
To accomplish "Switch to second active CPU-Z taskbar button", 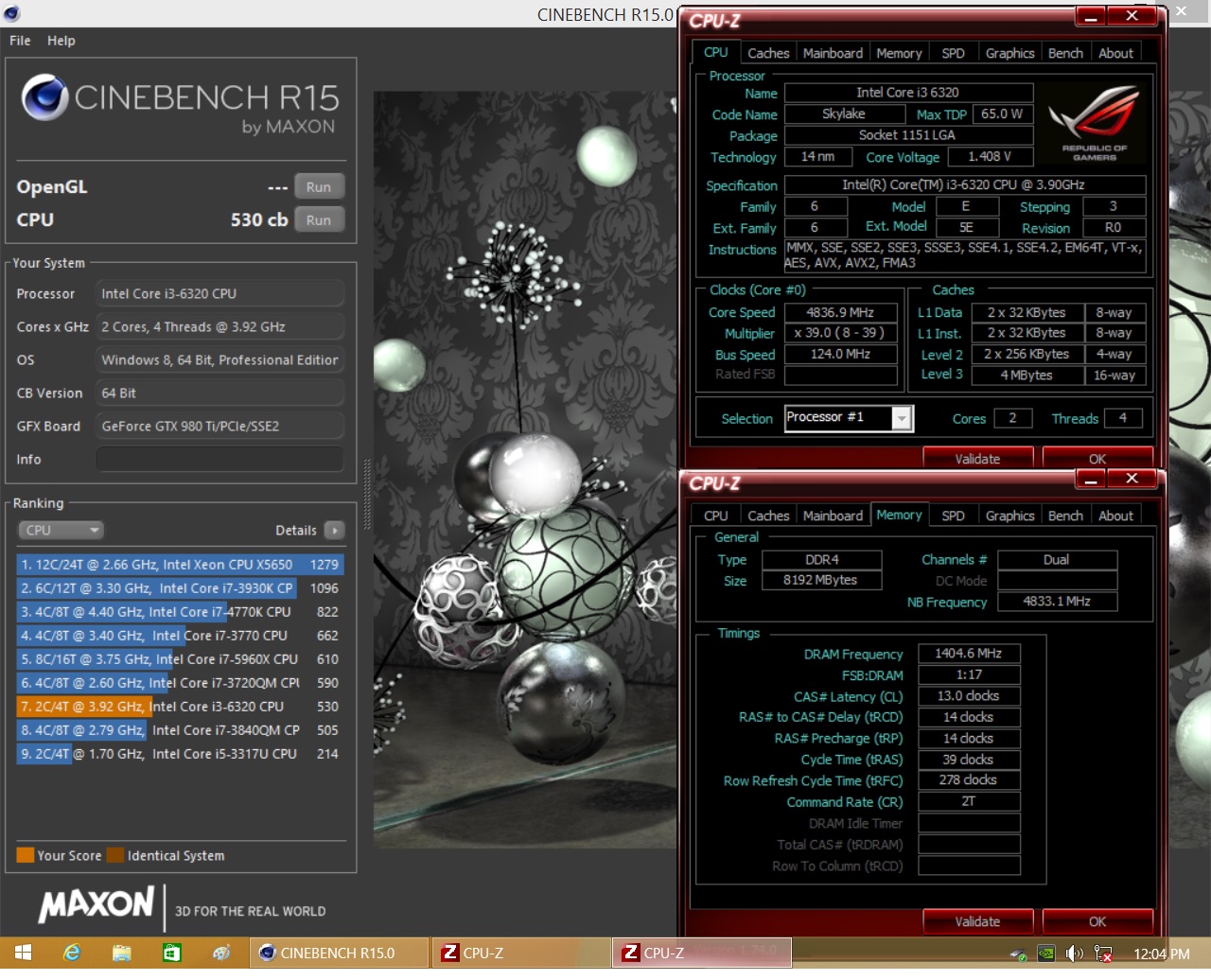I will click(x=702, y=953).
